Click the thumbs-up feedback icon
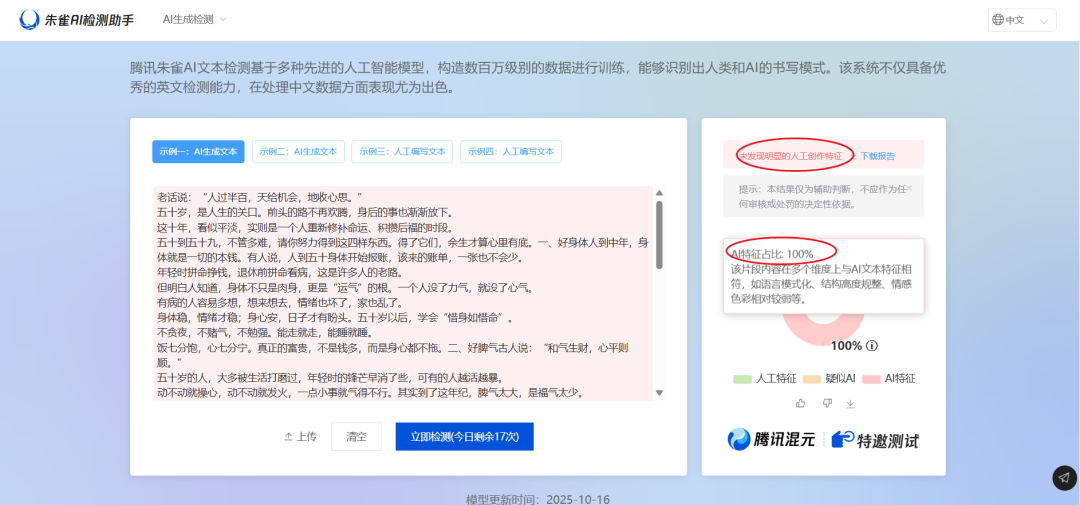Viewport: 1080px width, 505px height. [800, 402]
